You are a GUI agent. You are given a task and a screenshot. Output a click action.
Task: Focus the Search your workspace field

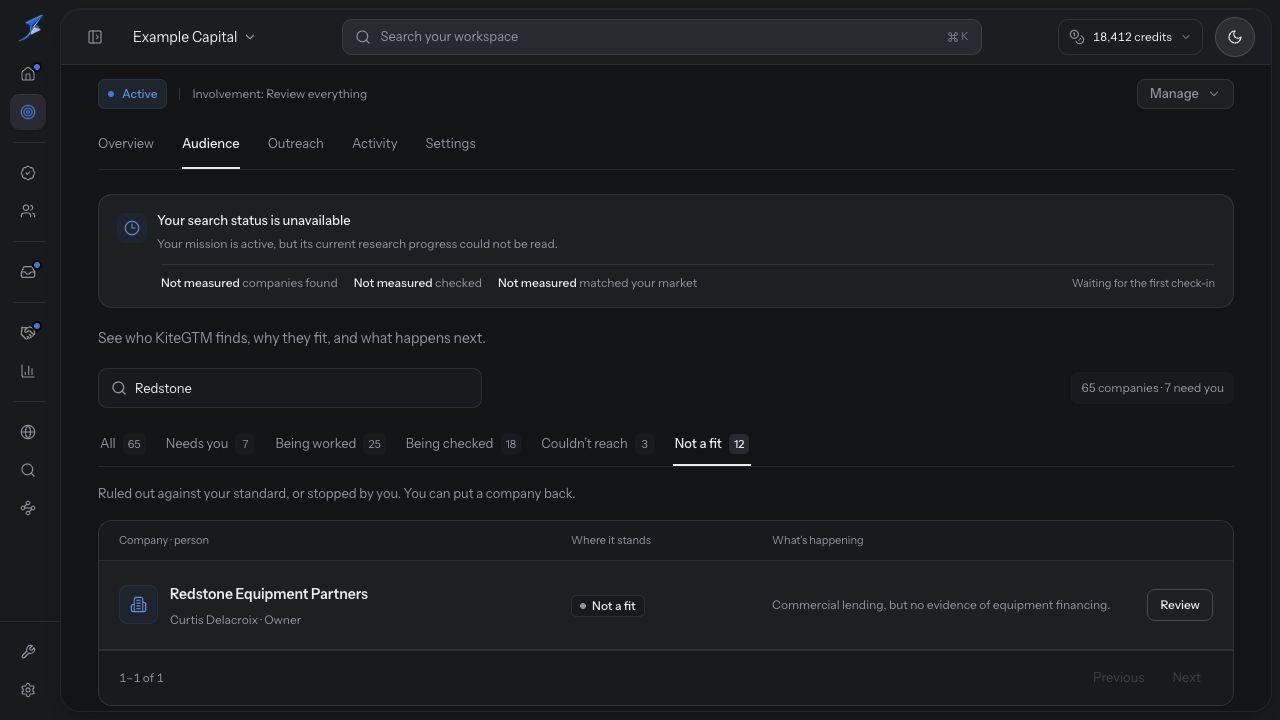click(661, 37)
